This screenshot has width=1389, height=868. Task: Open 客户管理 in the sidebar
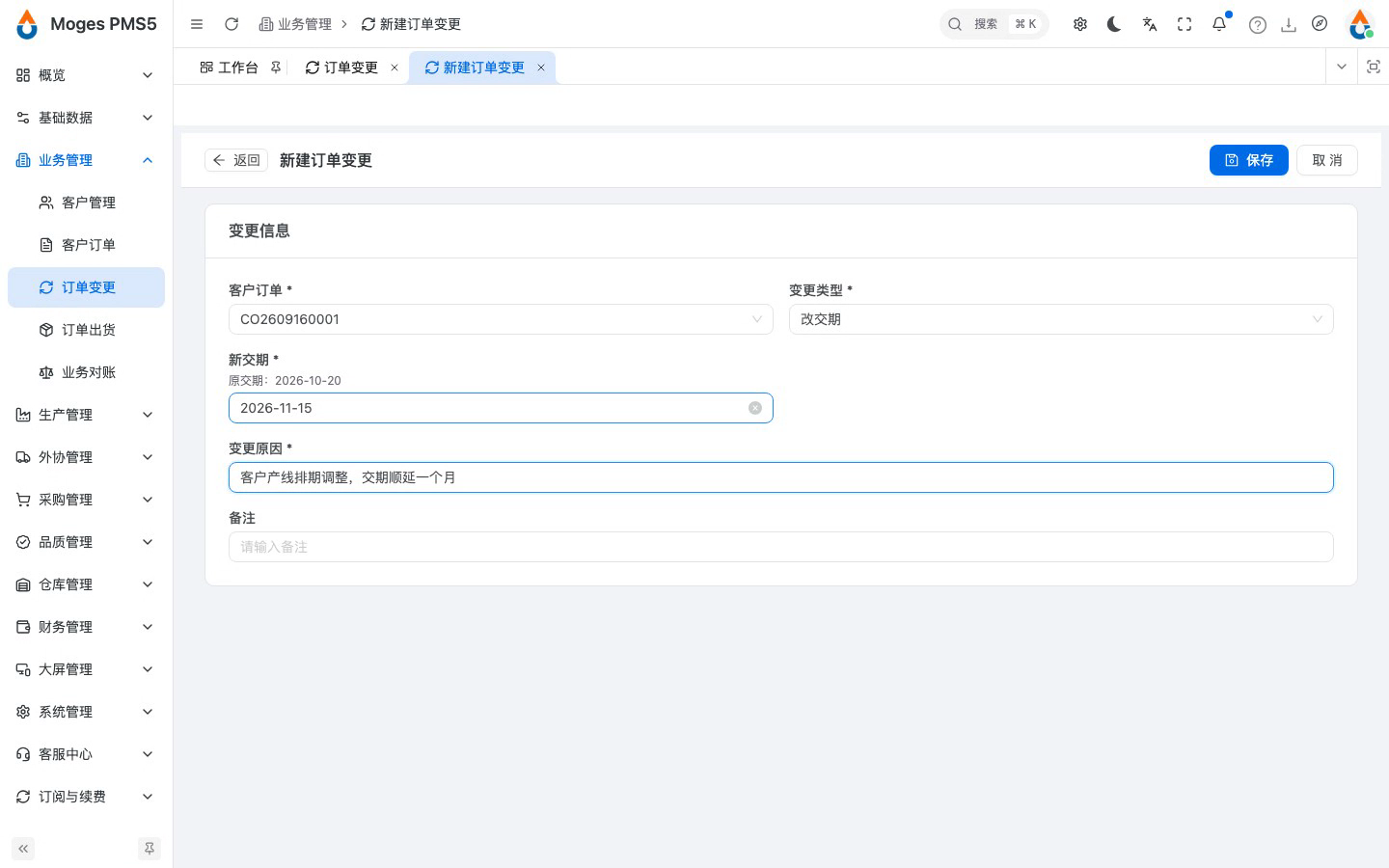(86, 203)
